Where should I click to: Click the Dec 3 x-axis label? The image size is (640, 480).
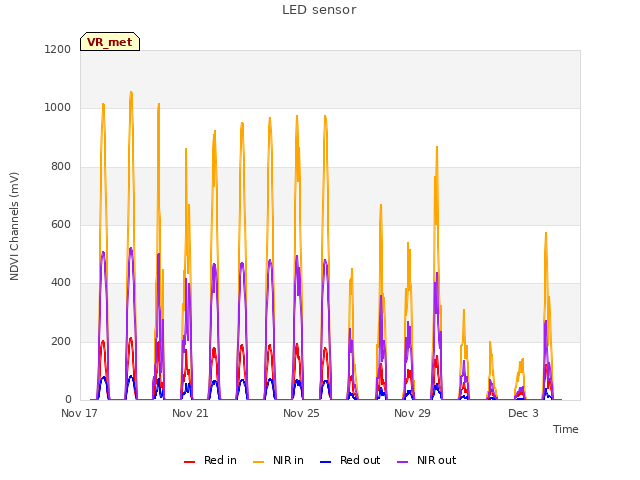(523, 413)
